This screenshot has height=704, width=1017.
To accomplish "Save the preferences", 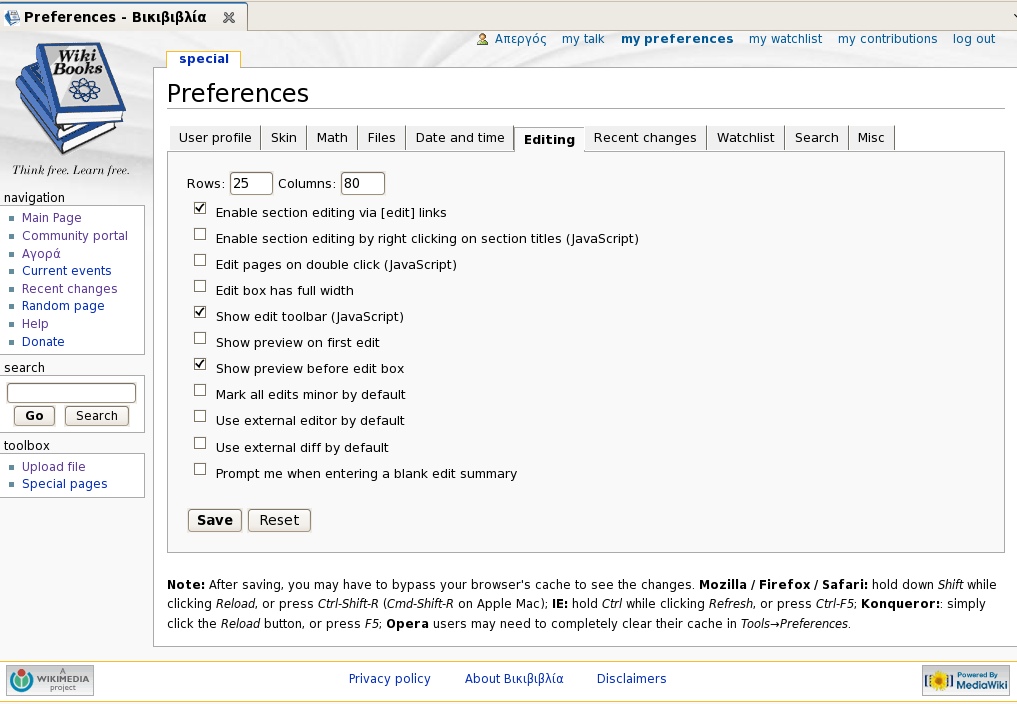I will (215, 520).
